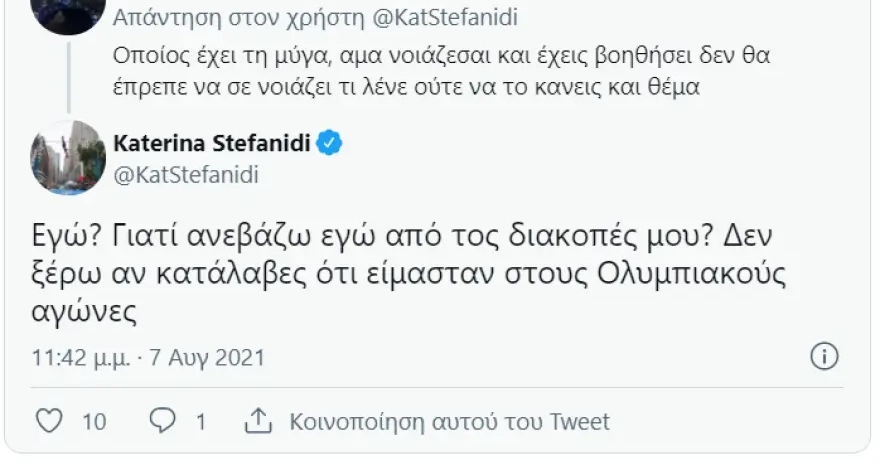Click the like count 10

pyautogui.click(x=94, y=421)
